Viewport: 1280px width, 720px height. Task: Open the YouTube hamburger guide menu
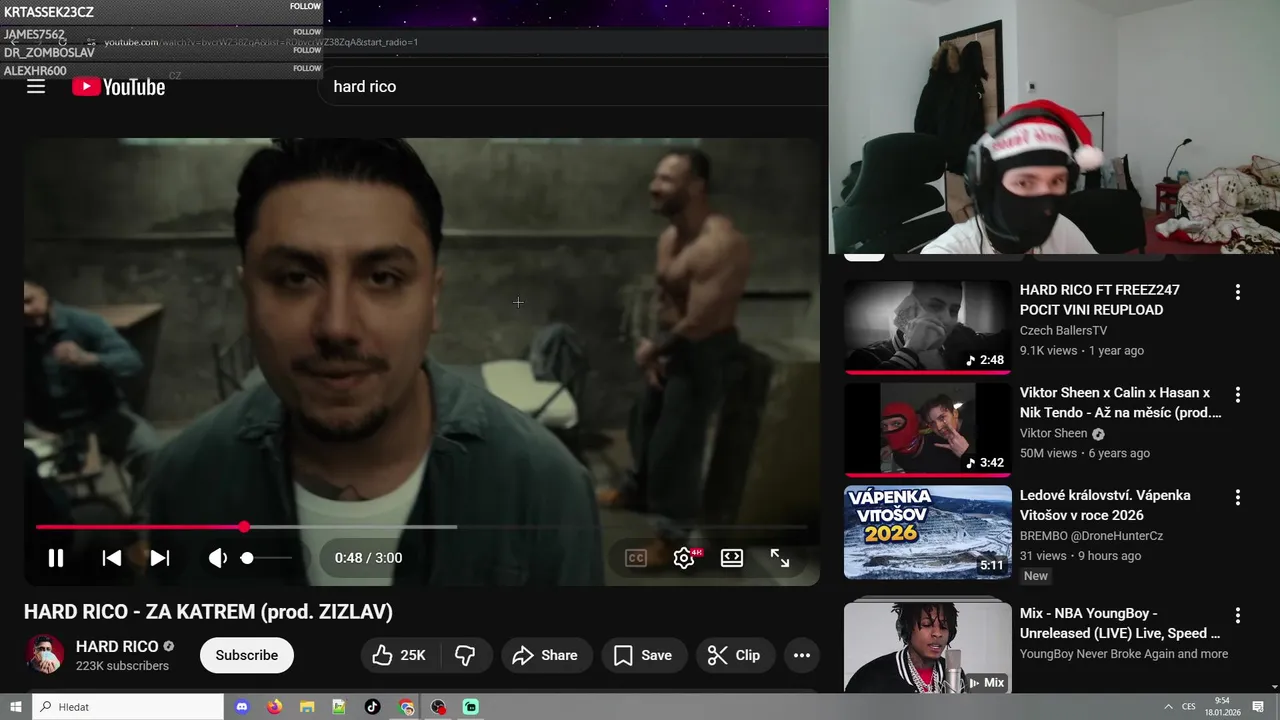36,87
